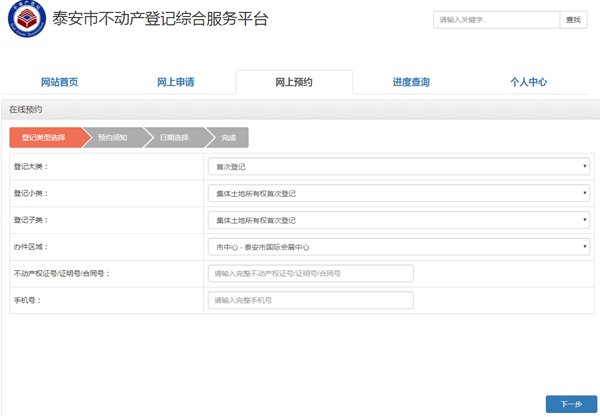
Task: Click the 登记类型选择 step
Action: coord(42,137)
